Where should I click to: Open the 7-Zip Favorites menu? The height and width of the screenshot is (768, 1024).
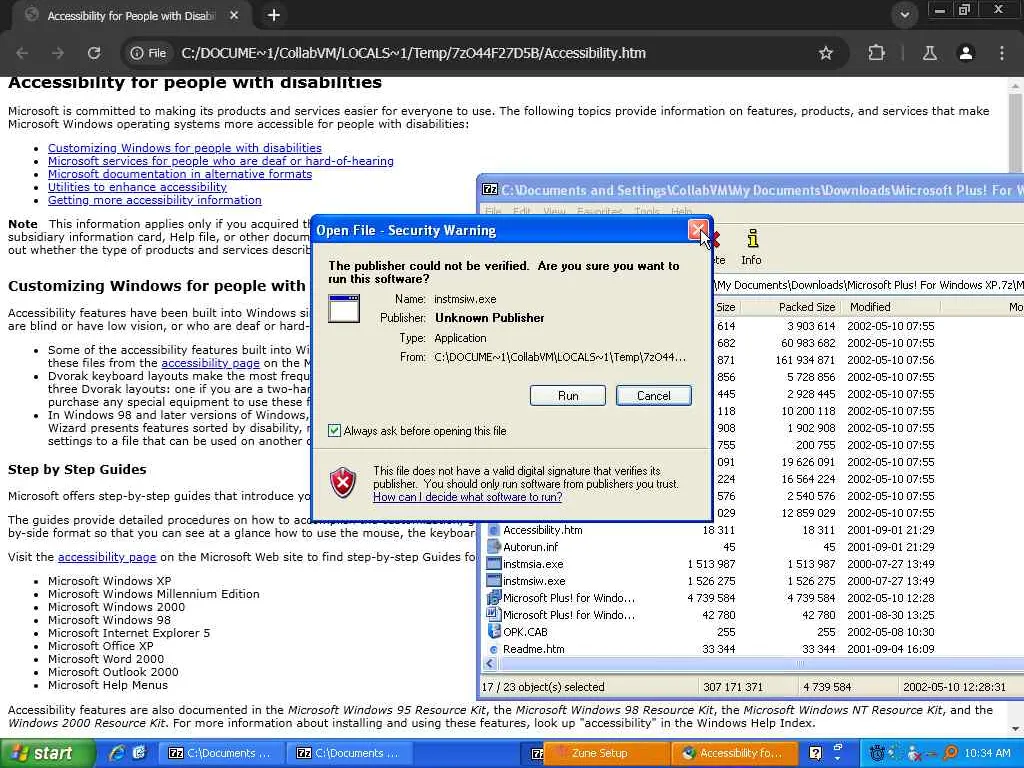tap(600, 212)
